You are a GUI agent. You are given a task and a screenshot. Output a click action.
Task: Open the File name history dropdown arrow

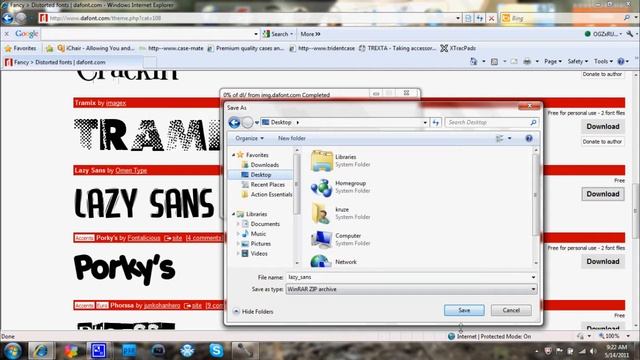coord(533,277)
